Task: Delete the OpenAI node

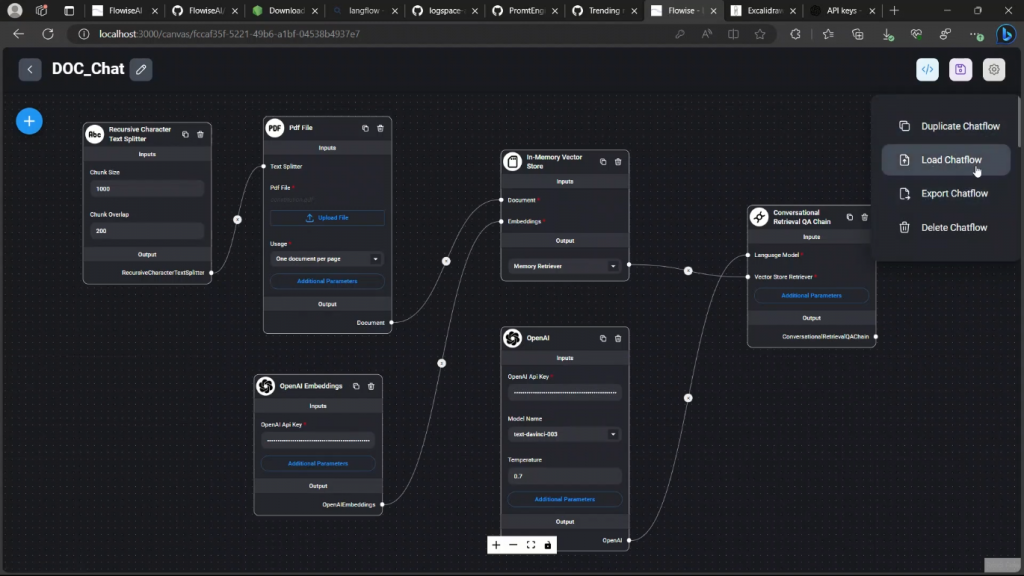Action: (618, 338)
